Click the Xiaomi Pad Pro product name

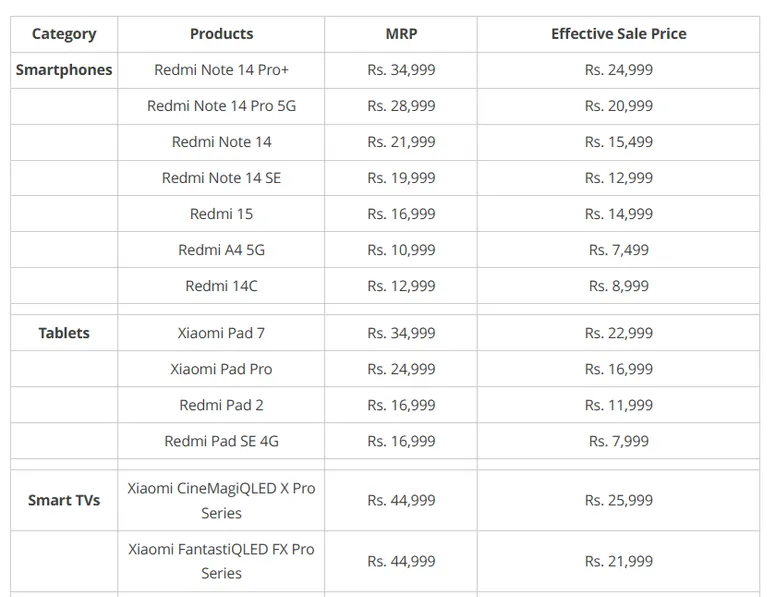[221, 369]
